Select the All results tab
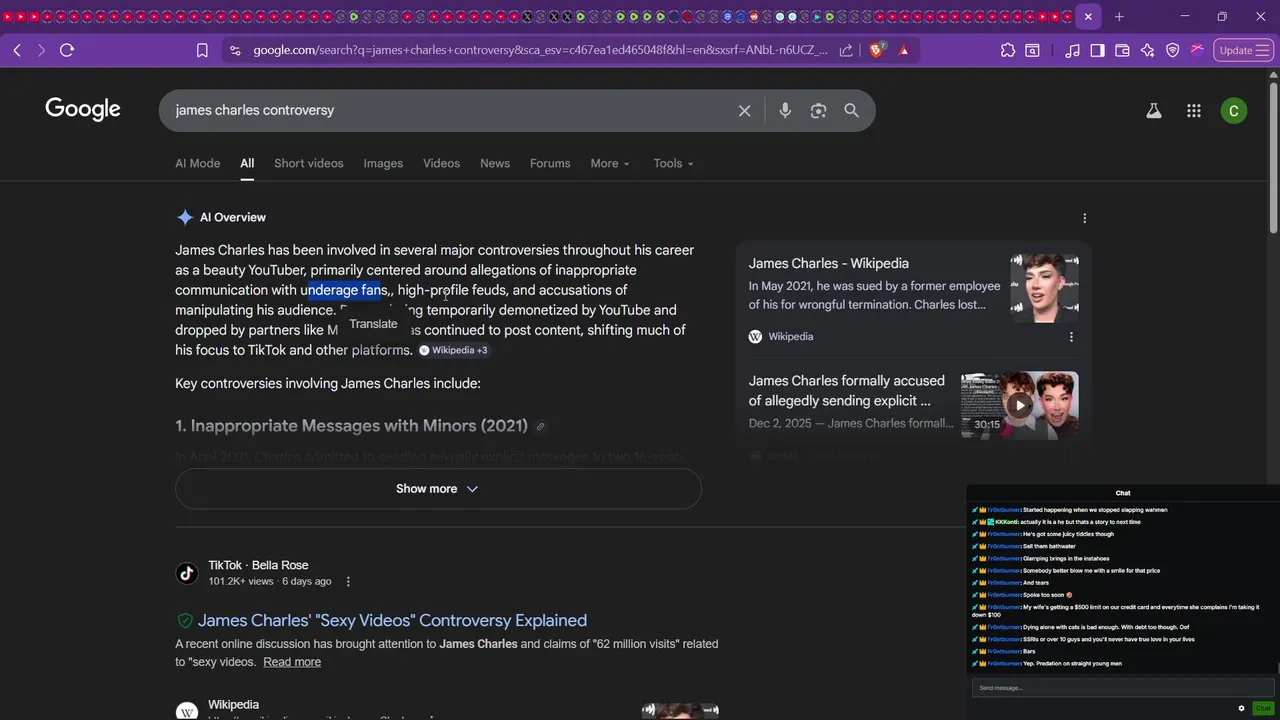Screen dimensions: 1280x720 [247, 163]
